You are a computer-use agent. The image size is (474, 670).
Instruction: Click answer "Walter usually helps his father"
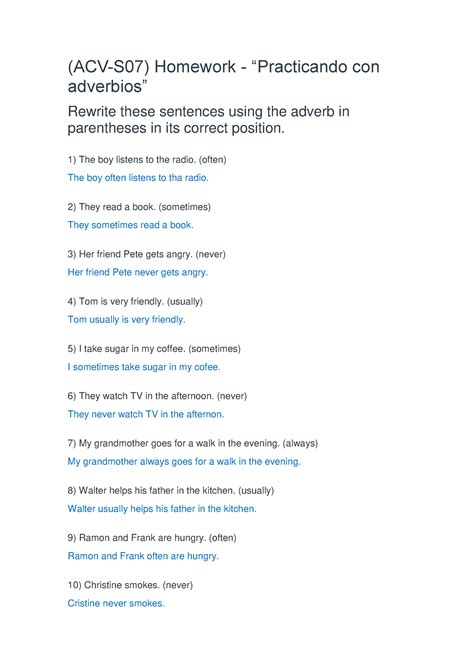point(162,509)
